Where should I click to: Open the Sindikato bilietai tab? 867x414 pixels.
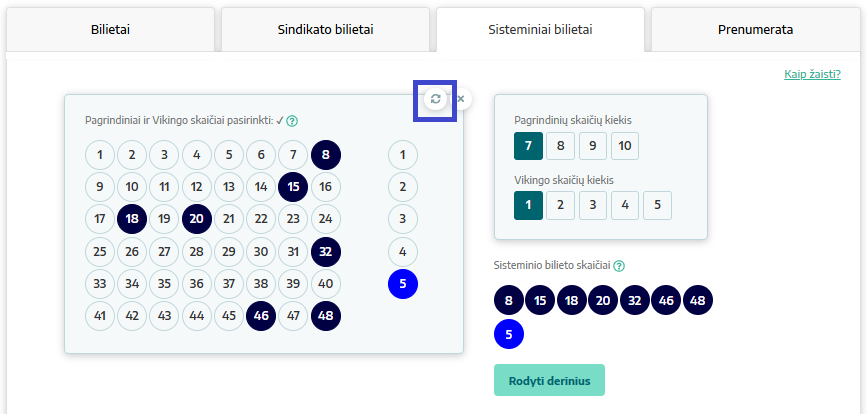(x=325, y=30)
